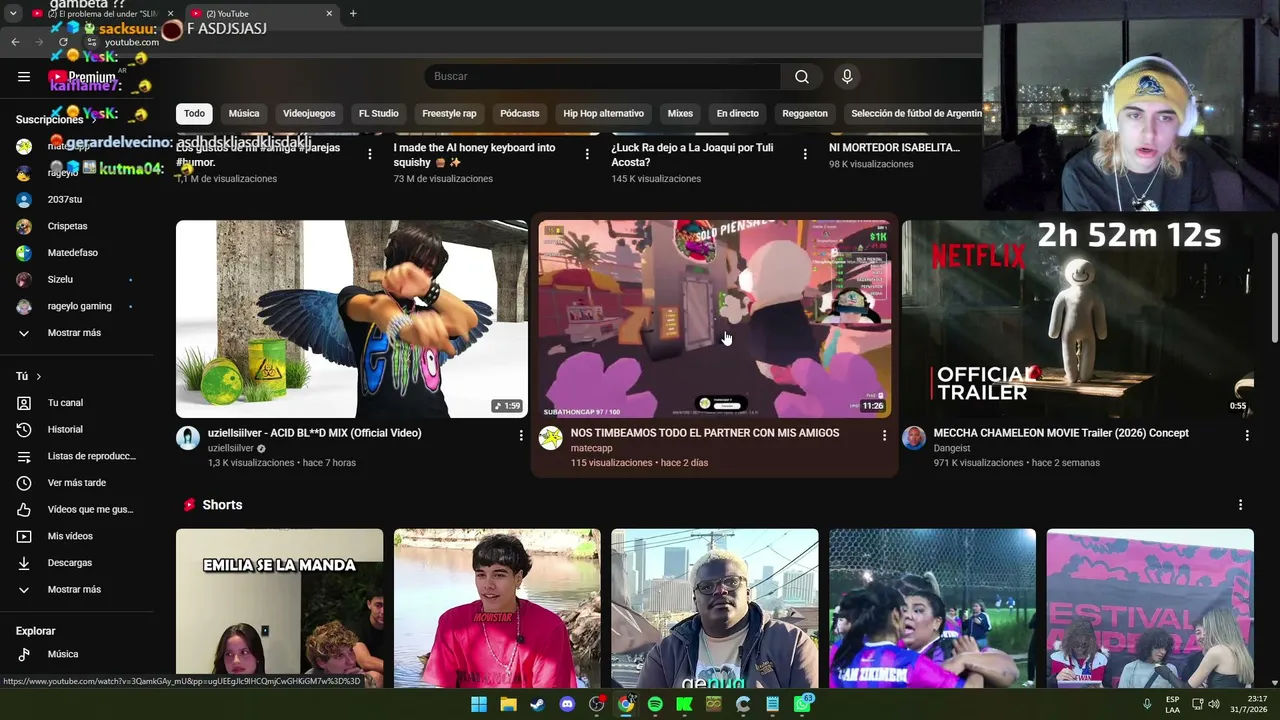1280x720 pixels.
Task: Expand Mostrar más under Tú section
Action: point(80,590)
